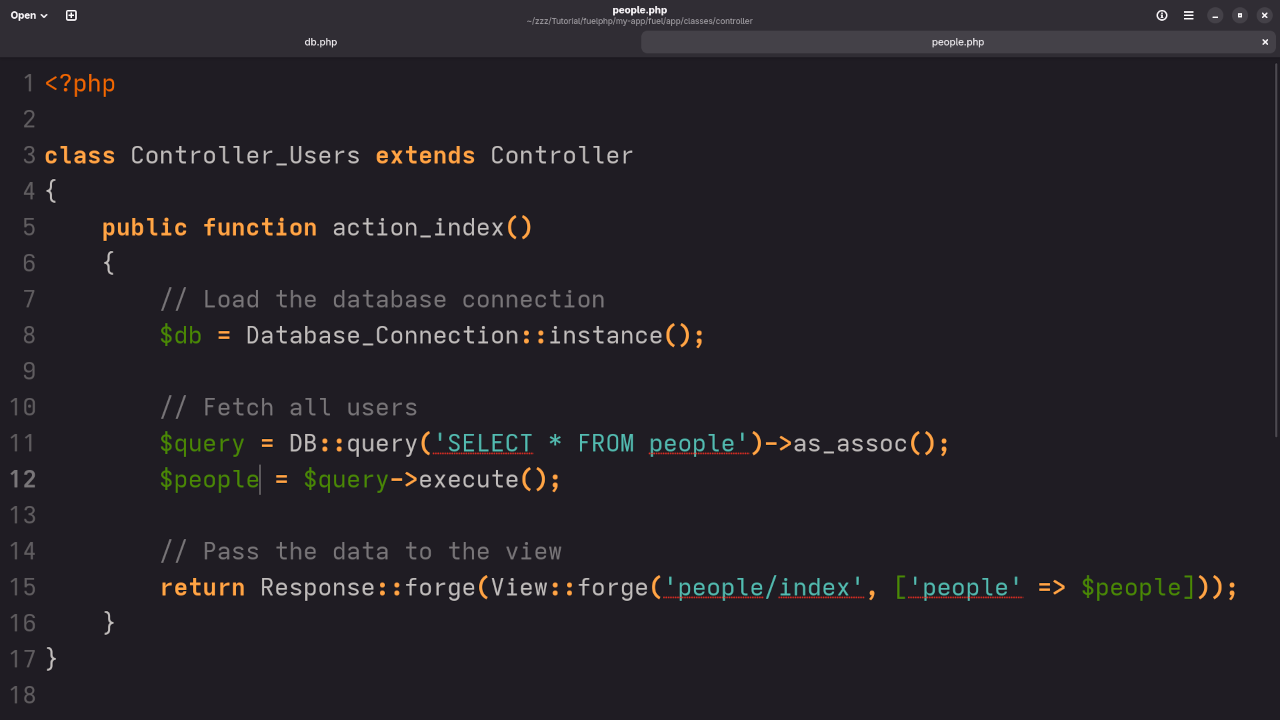Close the editor window
1280x720 pixels.
coord(1264,15)
